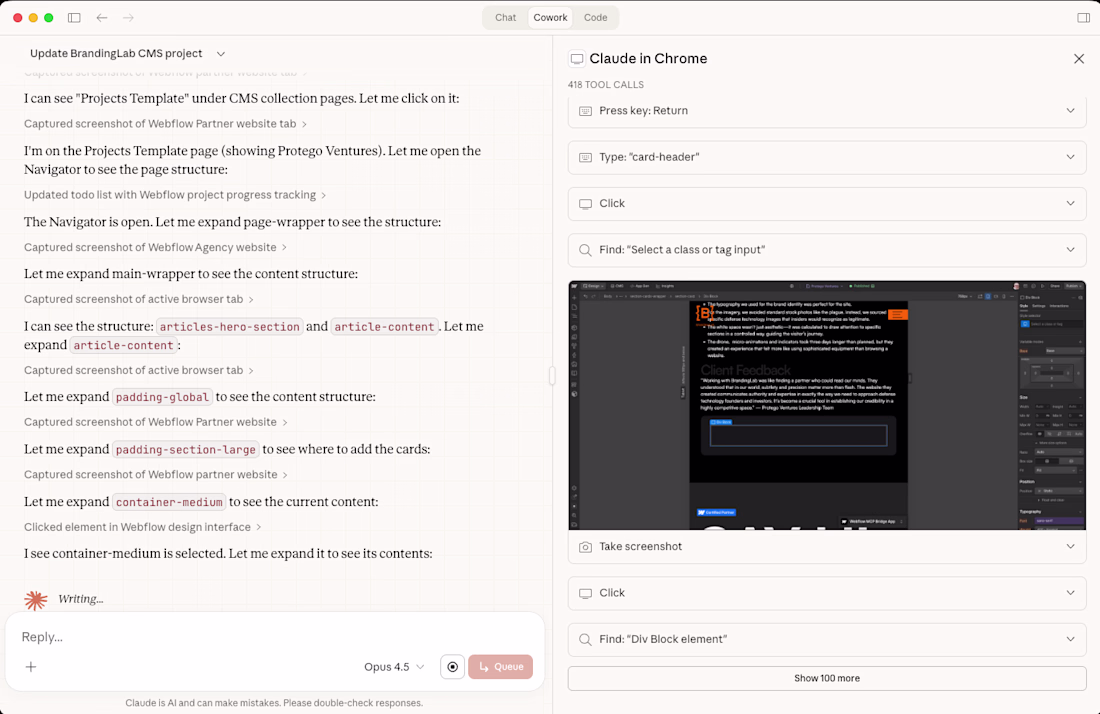Open Captured screenshot of Webflow Agency website link
1100x714 pixels.
(x=155, y=247)
